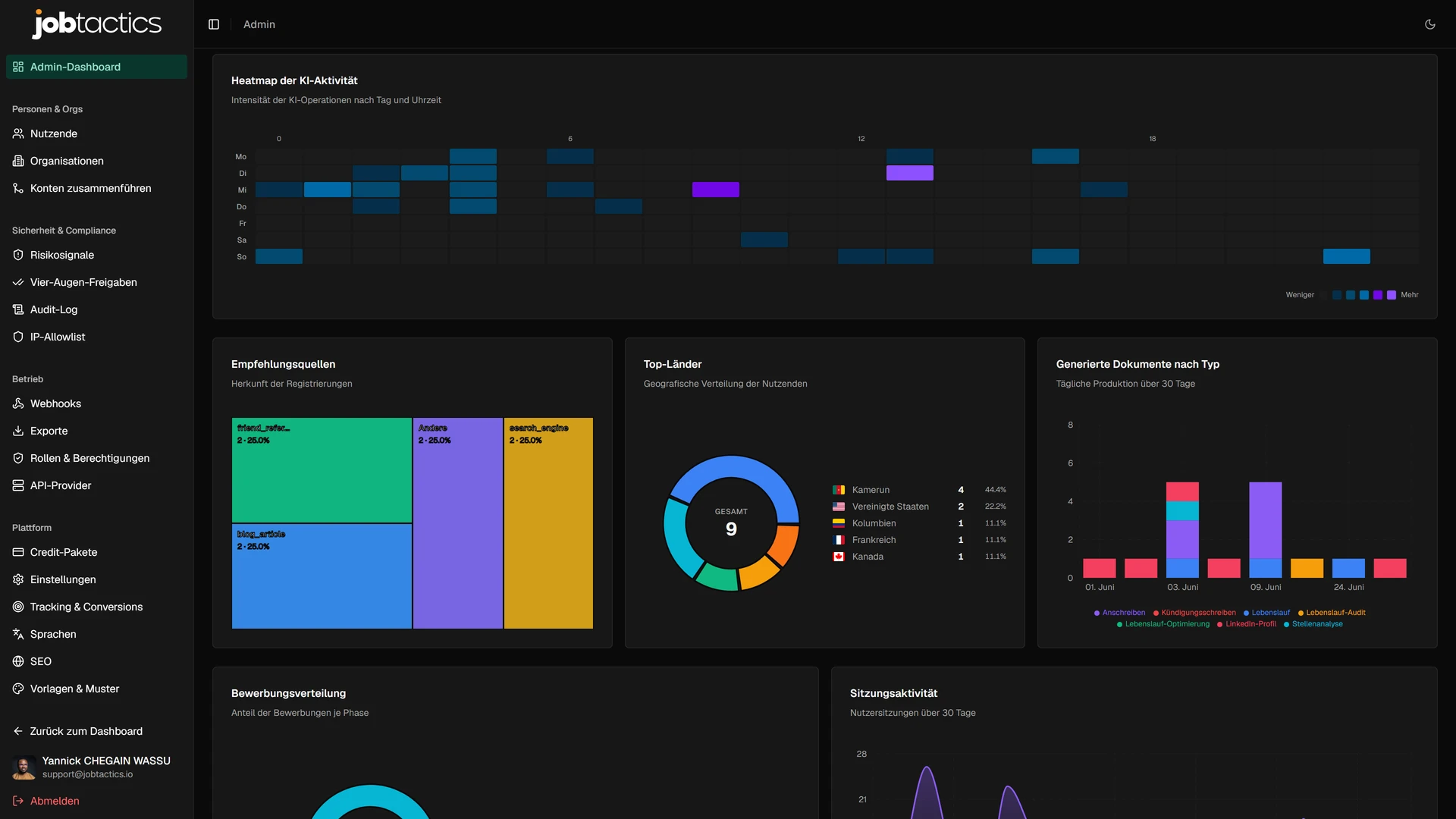Click the tall purple bar at 09. Juni

tap(1266, 520)
